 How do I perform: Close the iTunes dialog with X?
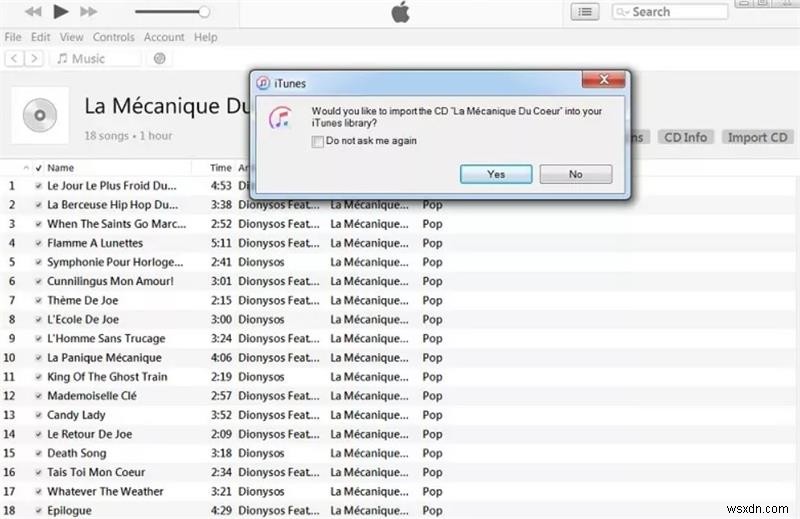point(604,79)
